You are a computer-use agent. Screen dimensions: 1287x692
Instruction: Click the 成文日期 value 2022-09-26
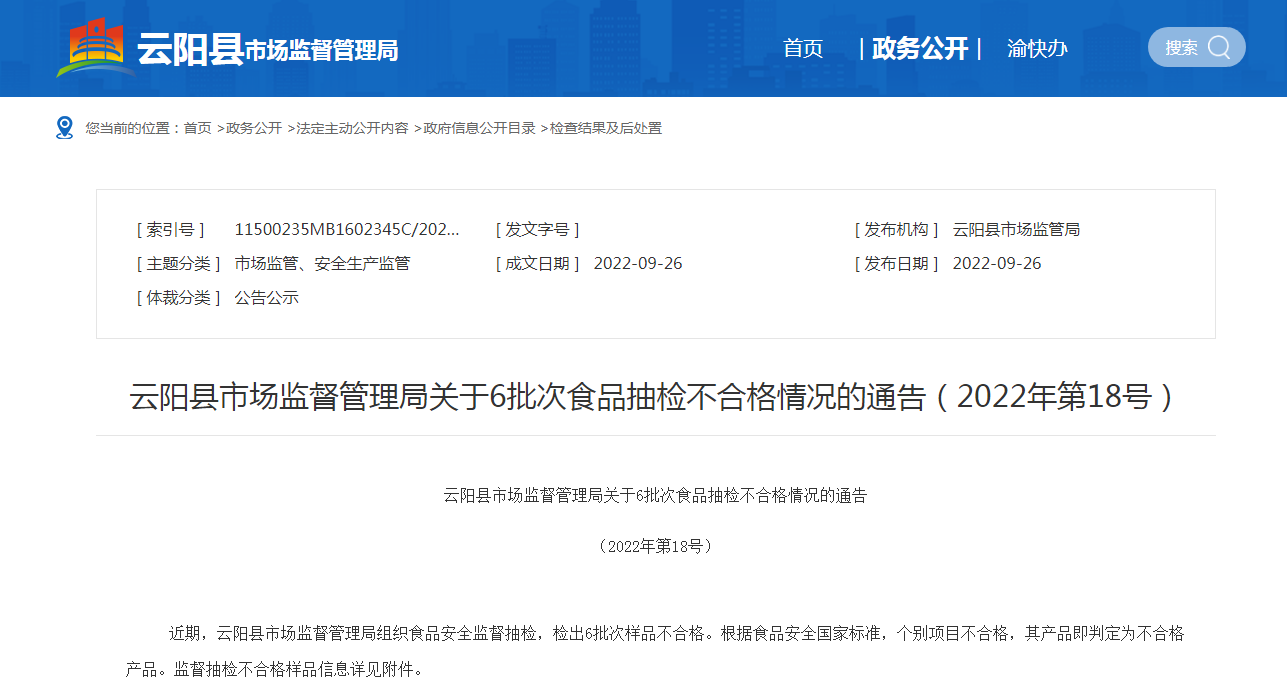[638, 264]
